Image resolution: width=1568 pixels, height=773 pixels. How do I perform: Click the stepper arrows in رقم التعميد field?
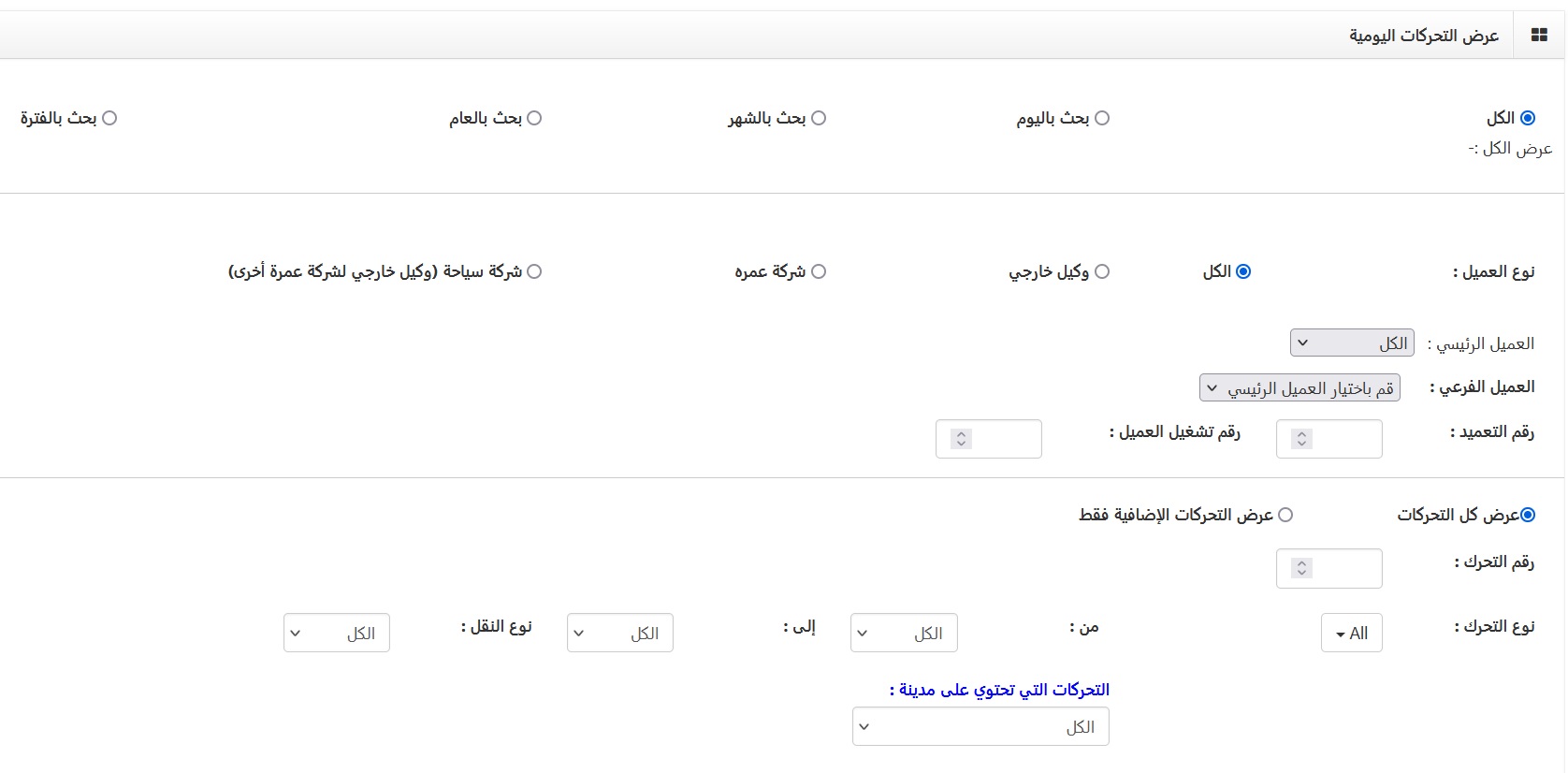[x=1301, y=439]
